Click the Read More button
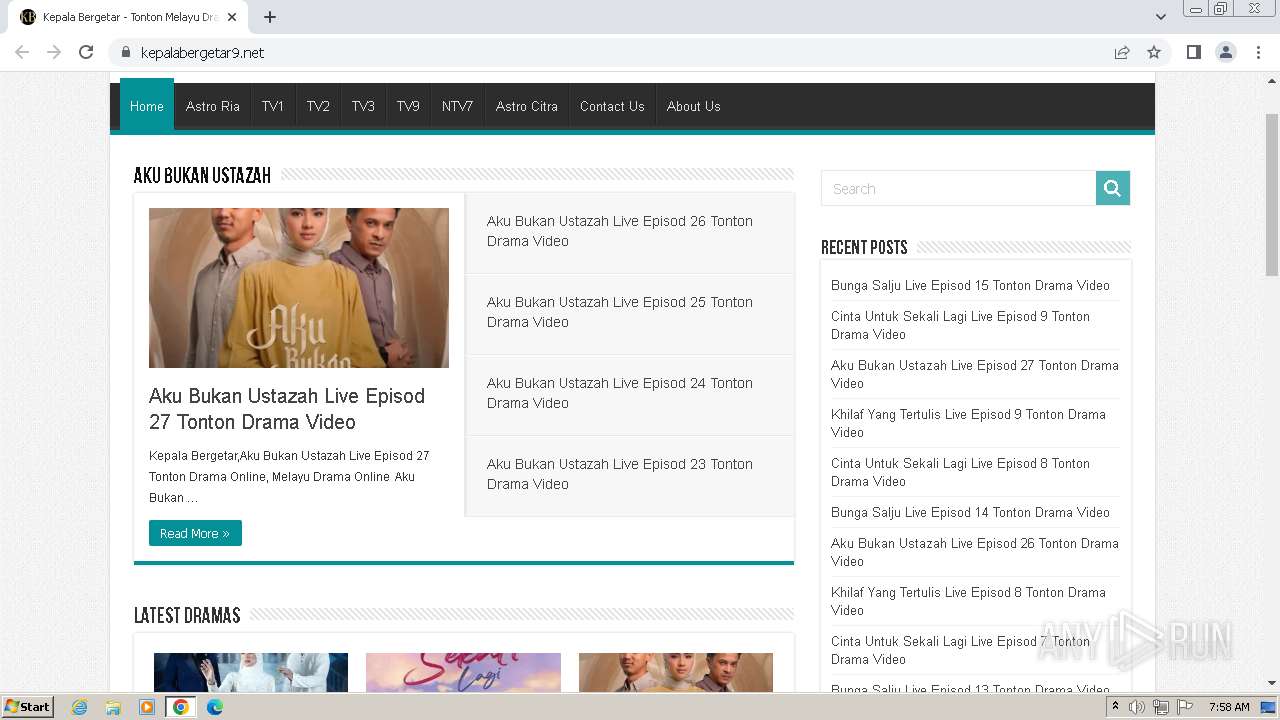 point(195,533)
